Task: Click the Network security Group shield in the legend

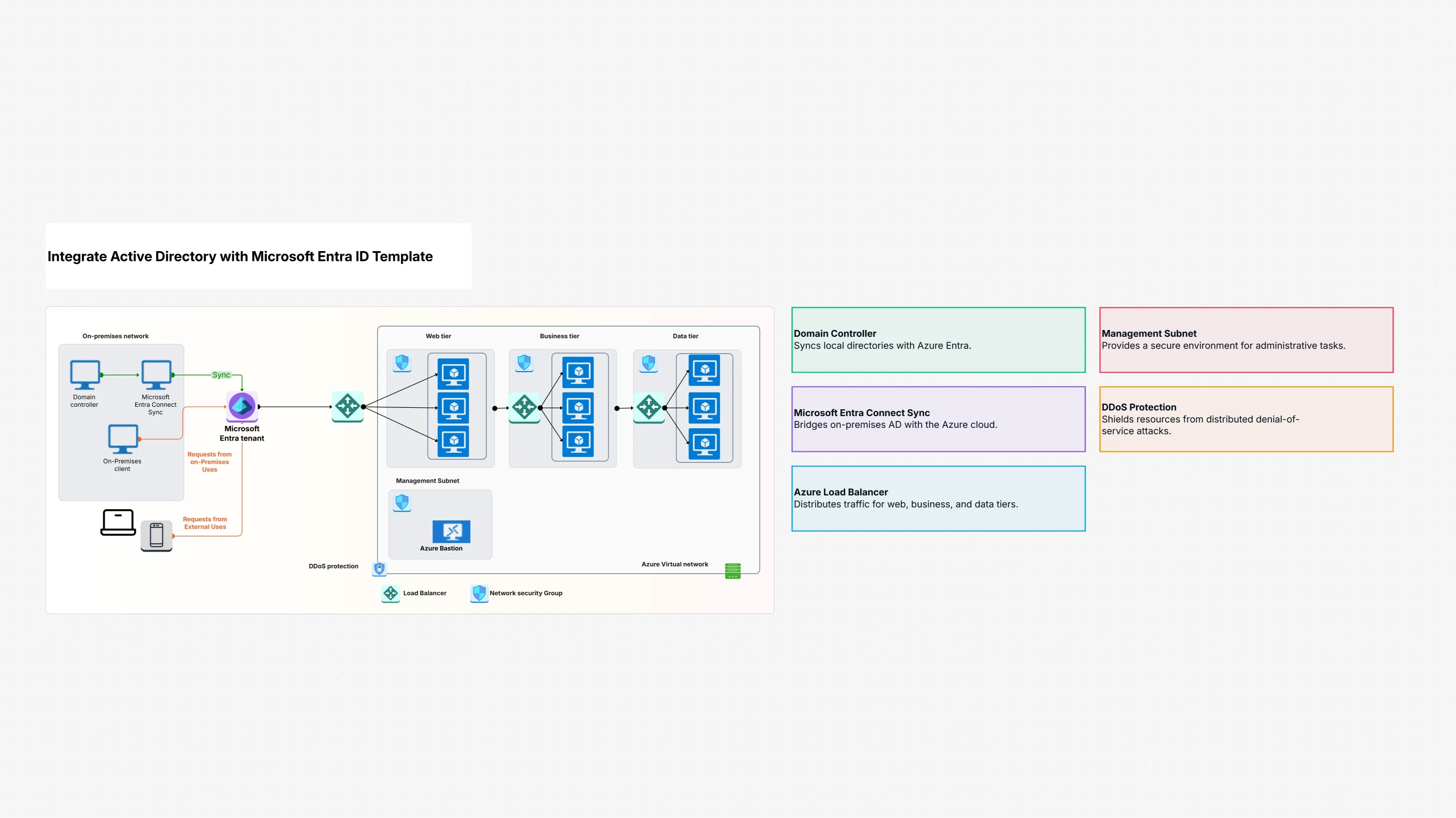Action: pos(479,593)
